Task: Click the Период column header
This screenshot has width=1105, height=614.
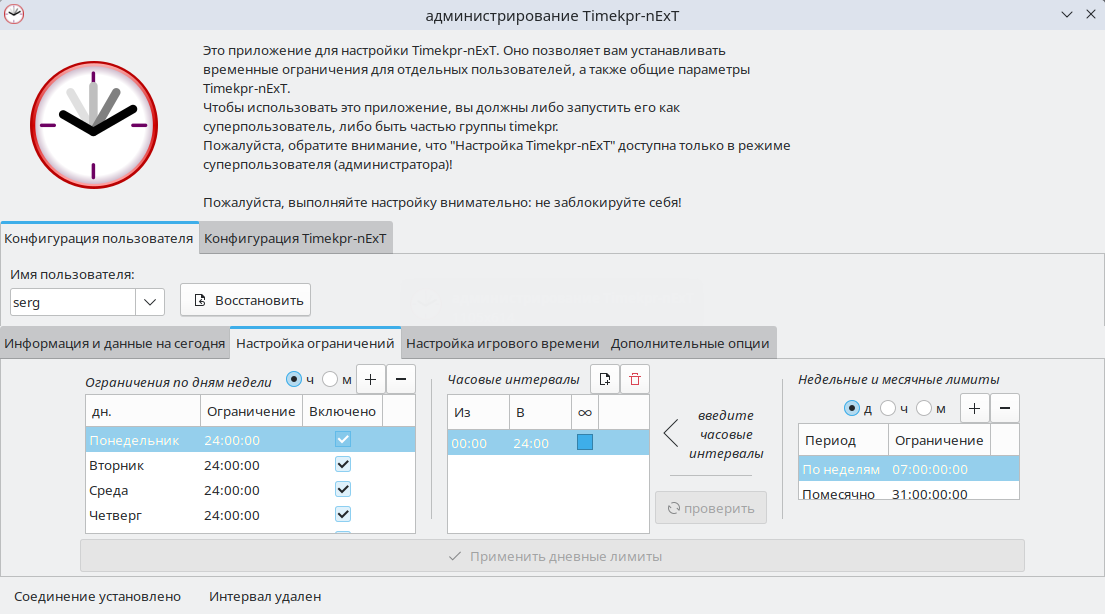Action: pyautogui.click(x=844, y=441)
